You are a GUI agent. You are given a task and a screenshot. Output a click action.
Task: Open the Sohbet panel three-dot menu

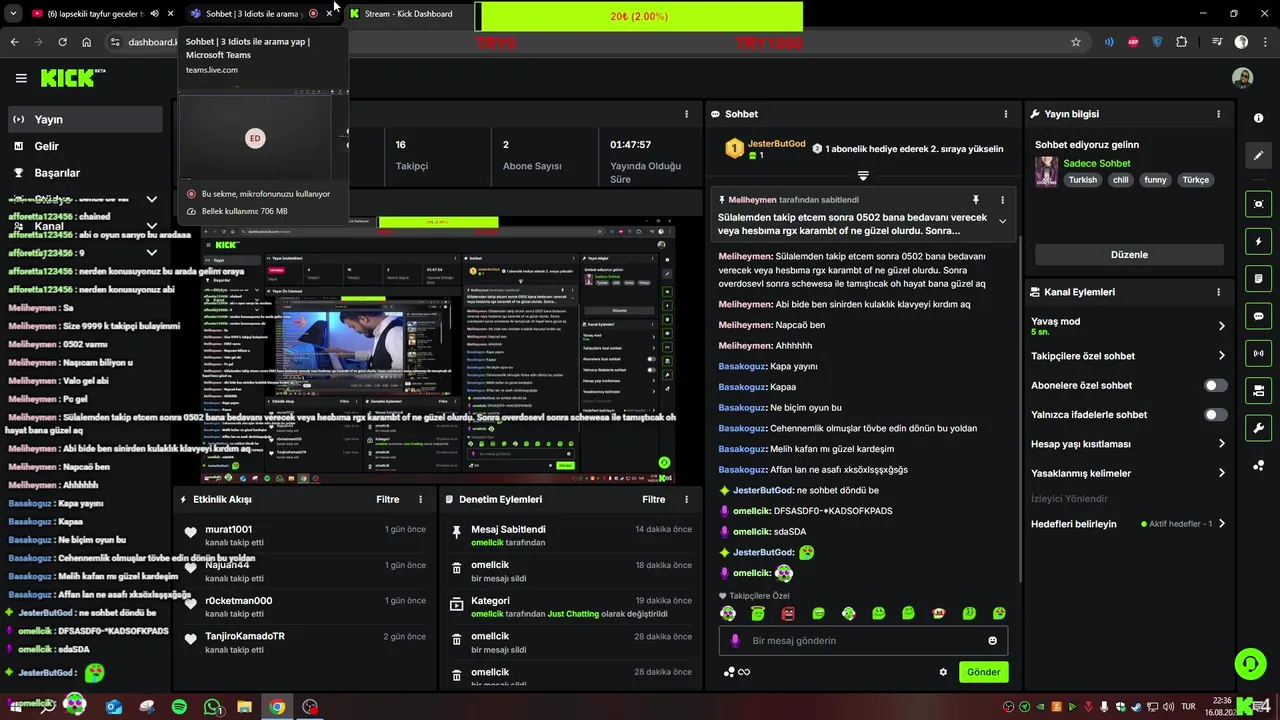(1004, 114)
